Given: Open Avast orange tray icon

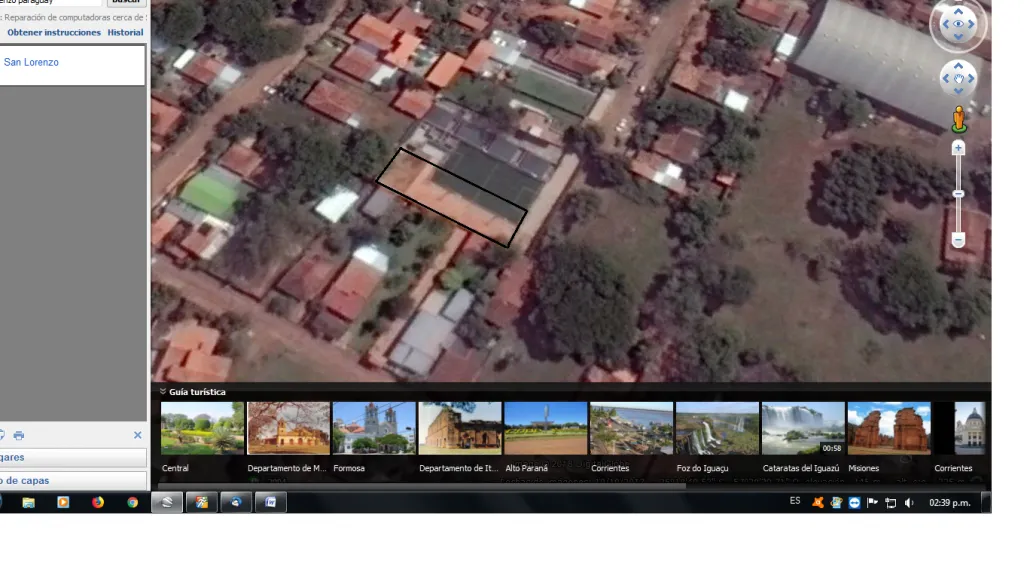Looking at the screenshot, I should click(818, 503).
